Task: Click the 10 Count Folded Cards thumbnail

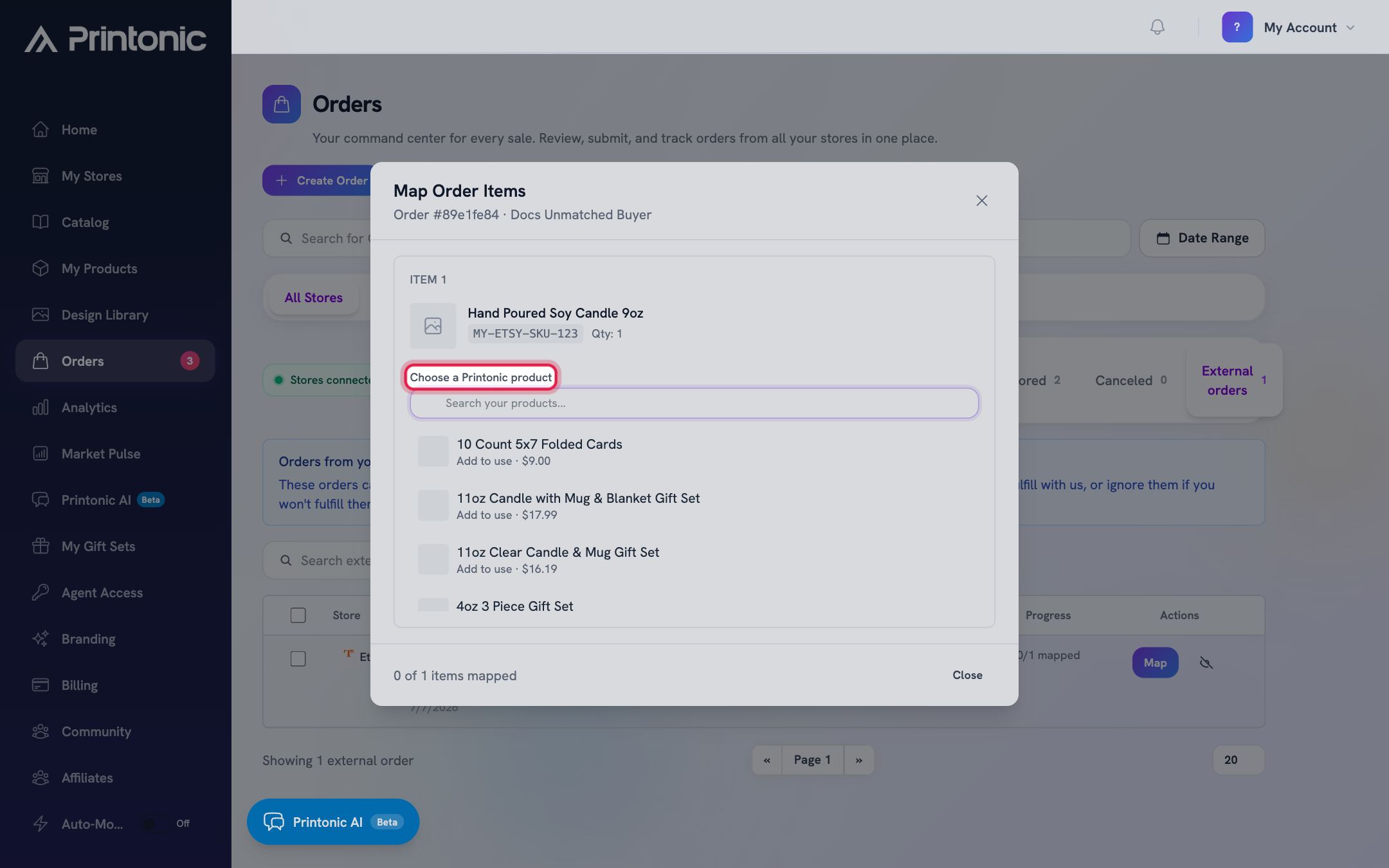Action: pos(433,451)
